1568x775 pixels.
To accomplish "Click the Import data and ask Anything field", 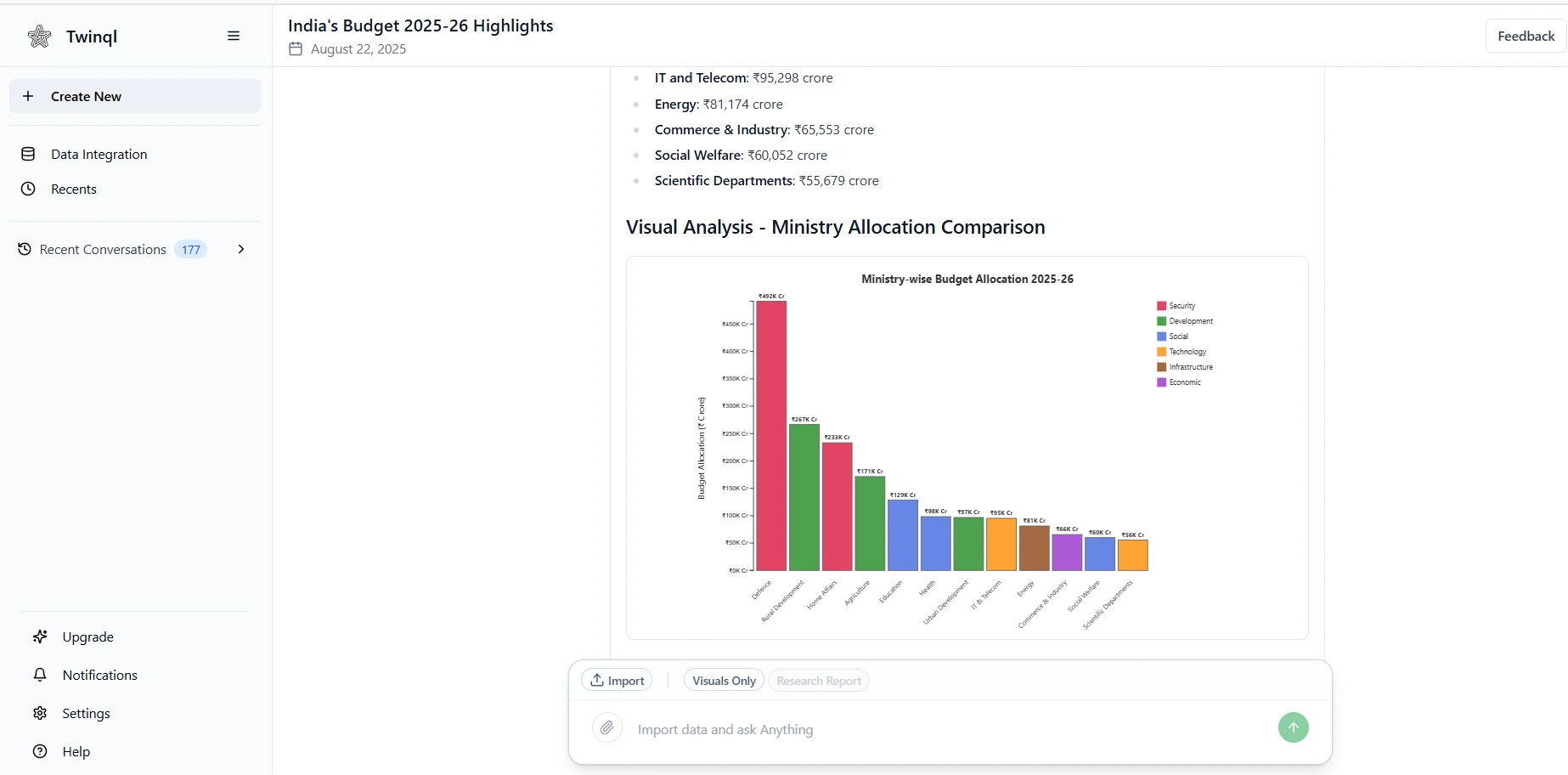I will click(849, 729).
